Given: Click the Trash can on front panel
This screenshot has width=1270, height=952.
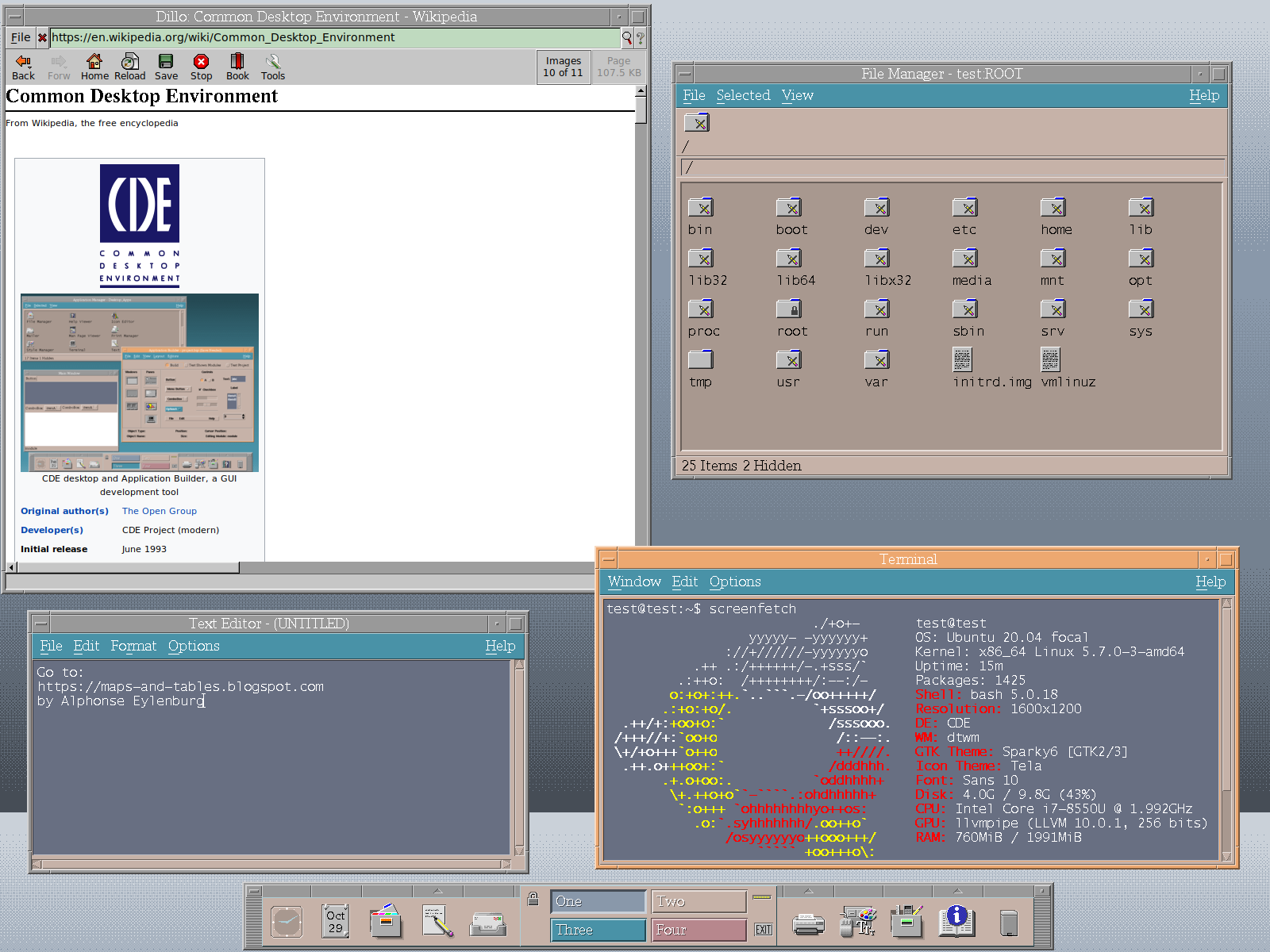Looking at the screenshot, I should click(x=1008, y=923).
